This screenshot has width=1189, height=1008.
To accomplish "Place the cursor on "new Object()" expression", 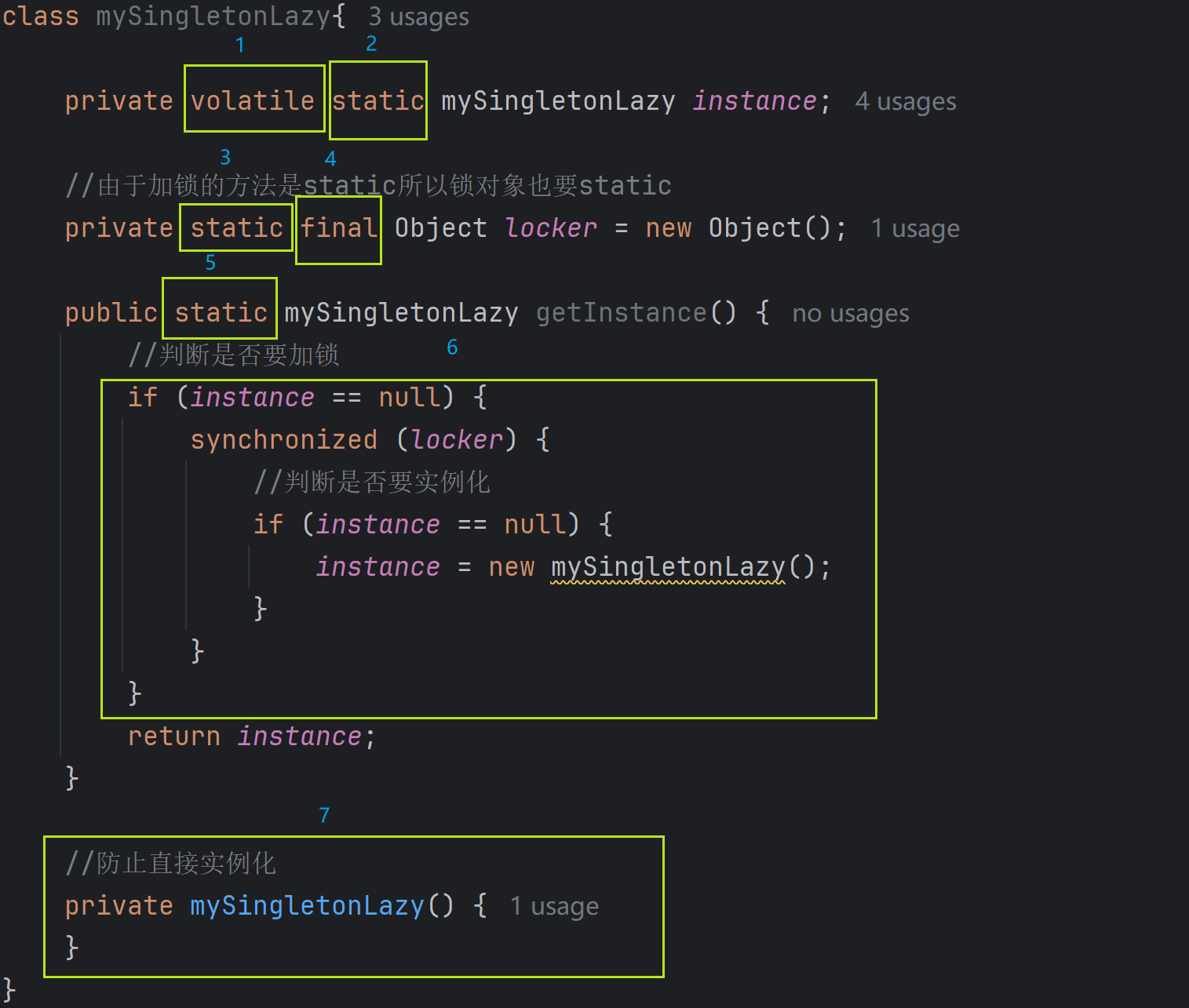I will [738, 227].
